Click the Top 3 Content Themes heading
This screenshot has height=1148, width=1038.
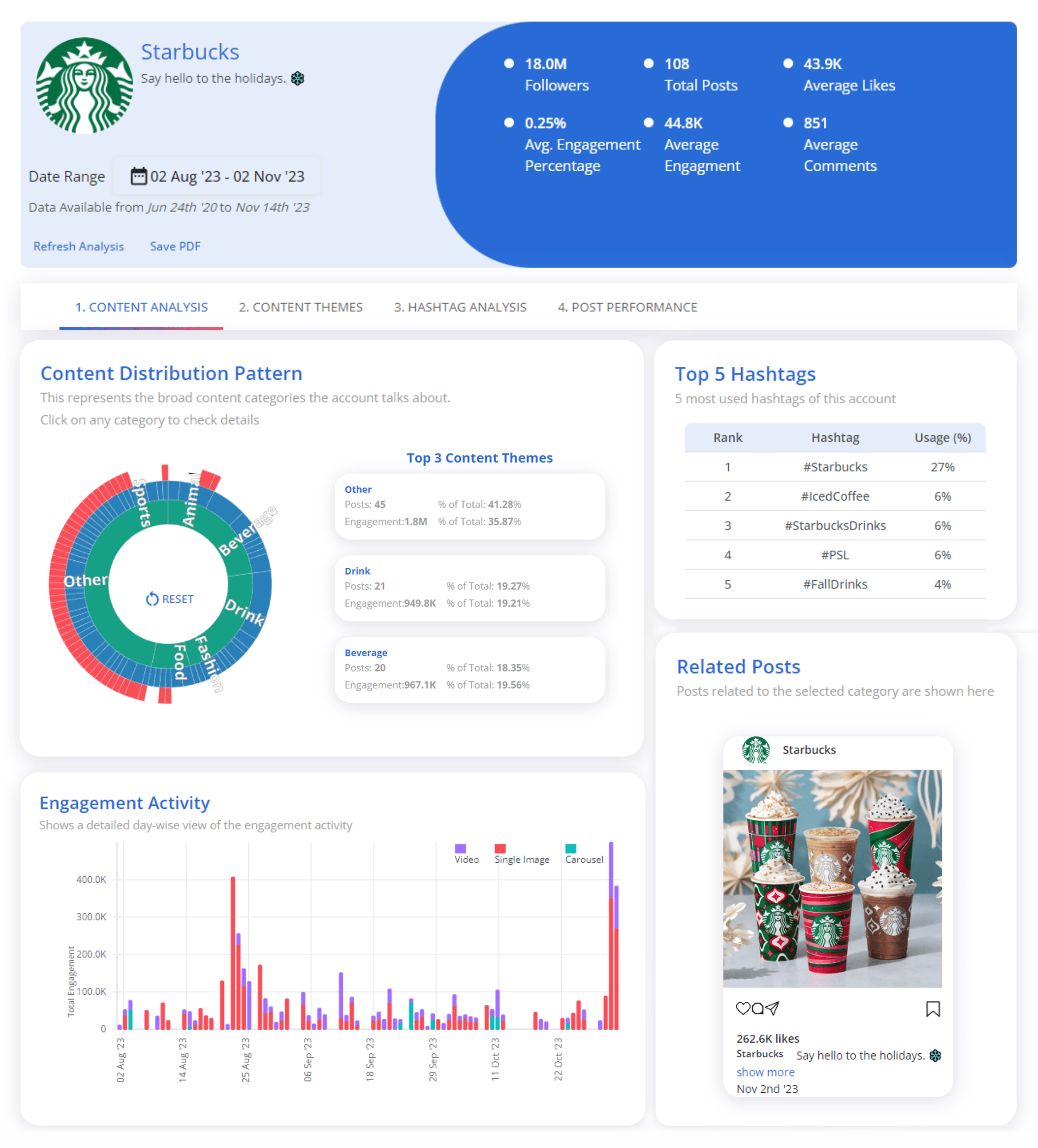[480, 457]
